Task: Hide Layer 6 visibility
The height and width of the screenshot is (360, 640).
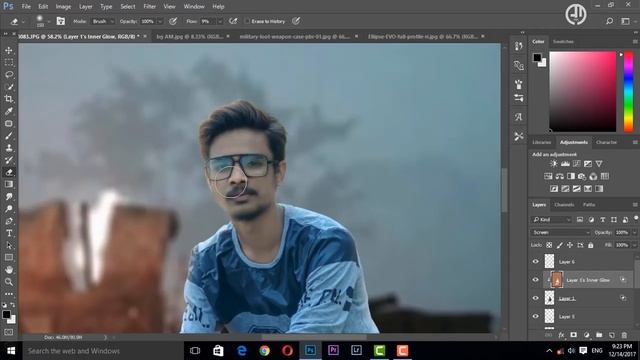Action: pyautogui.click(x=536, y=262)
